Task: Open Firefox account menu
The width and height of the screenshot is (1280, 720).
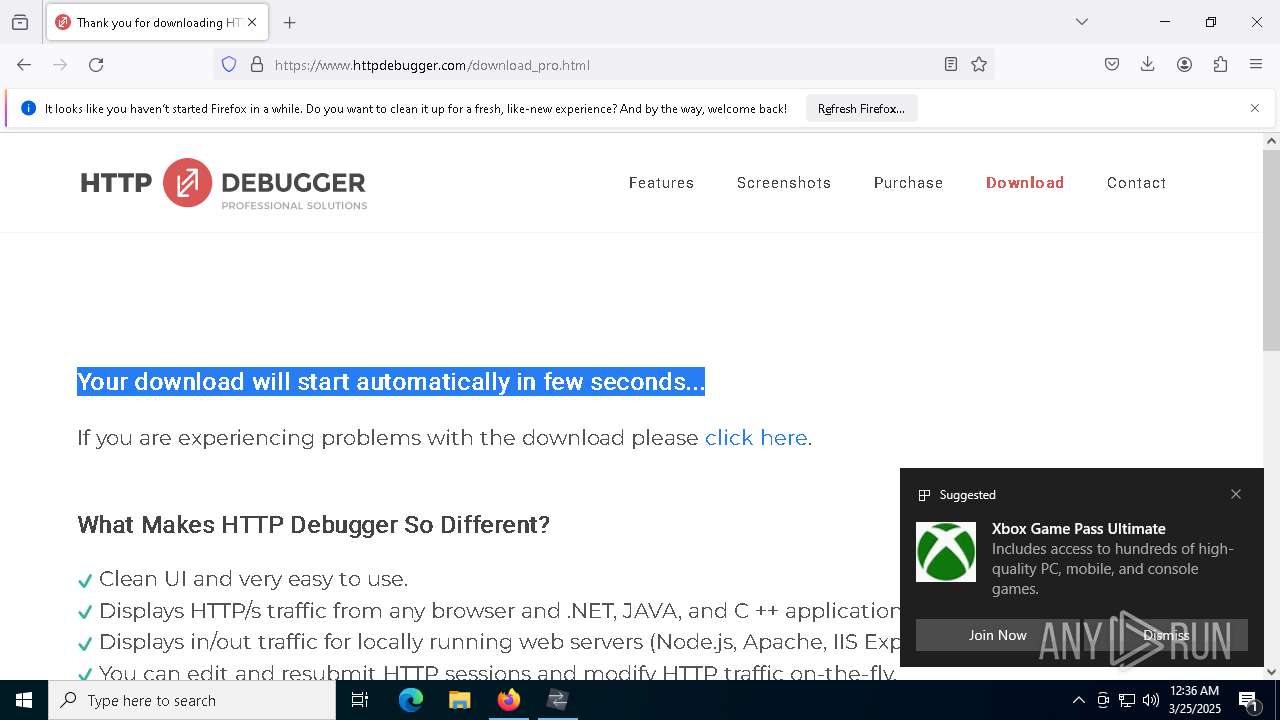Action: click(1184, 65)
